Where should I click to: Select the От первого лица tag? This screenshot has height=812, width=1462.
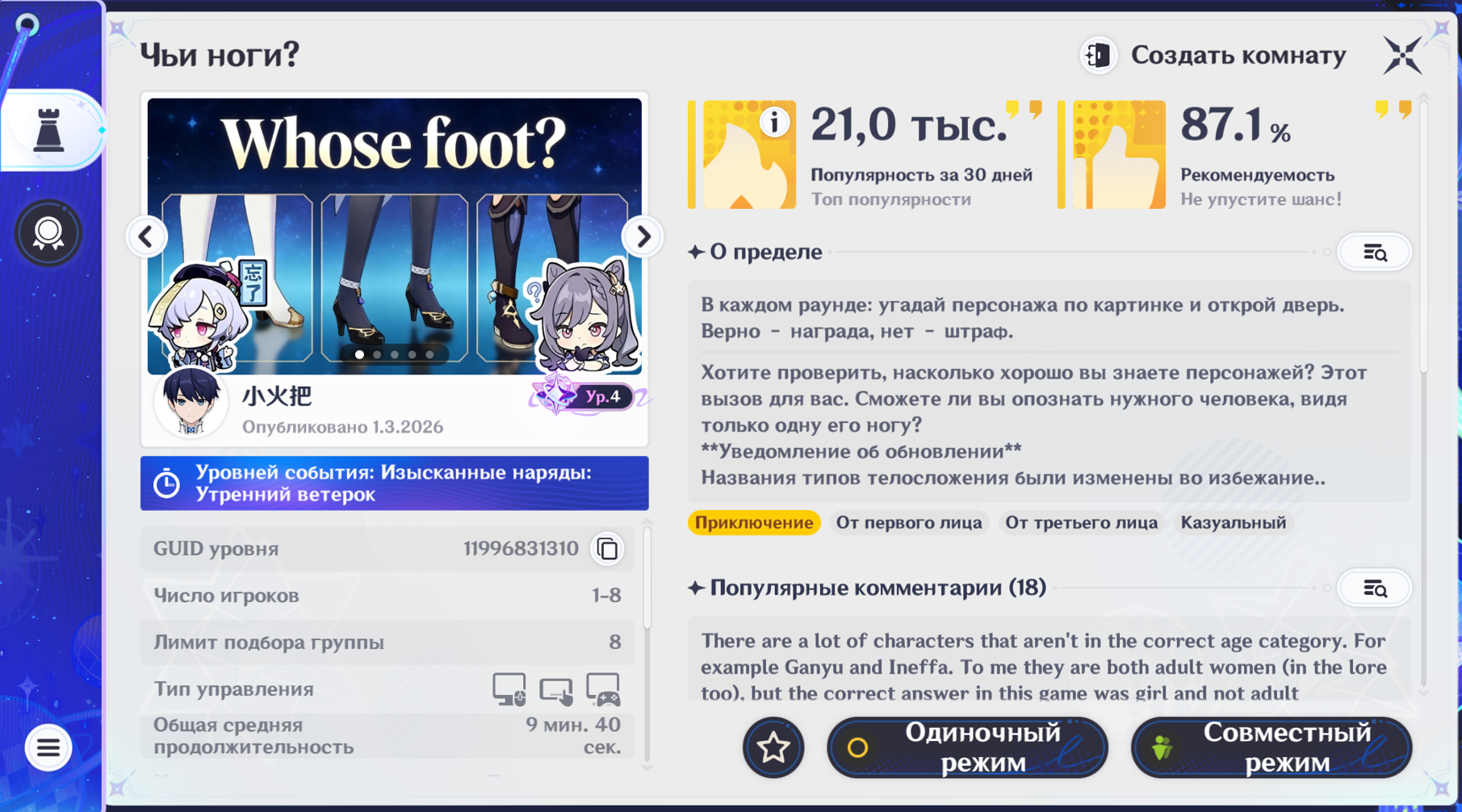pos(909,523)
